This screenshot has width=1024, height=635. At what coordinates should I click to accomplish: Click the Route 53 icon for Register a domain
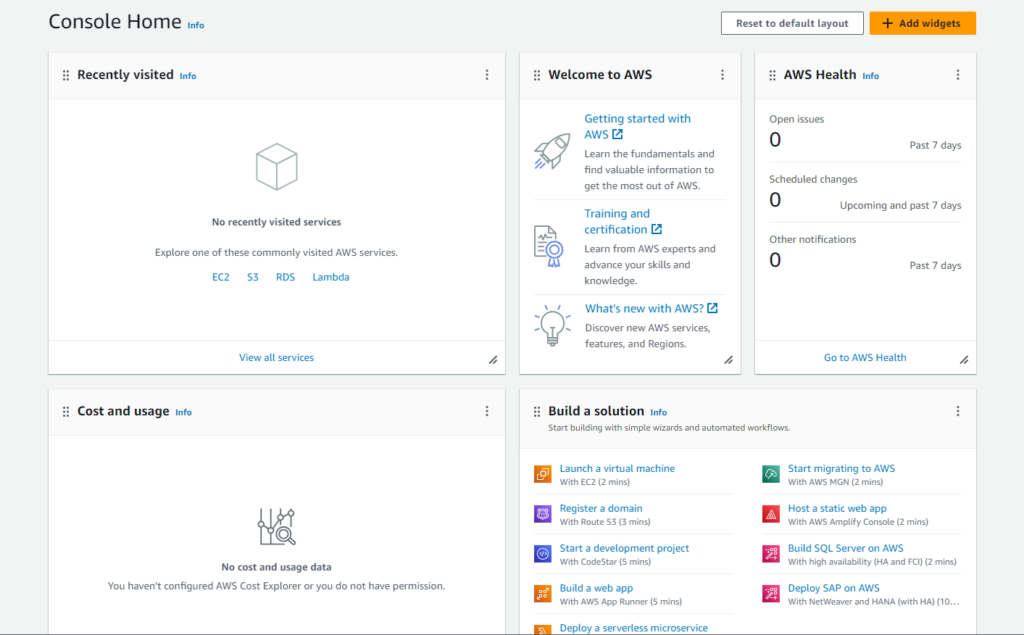[x=543, y=514]
